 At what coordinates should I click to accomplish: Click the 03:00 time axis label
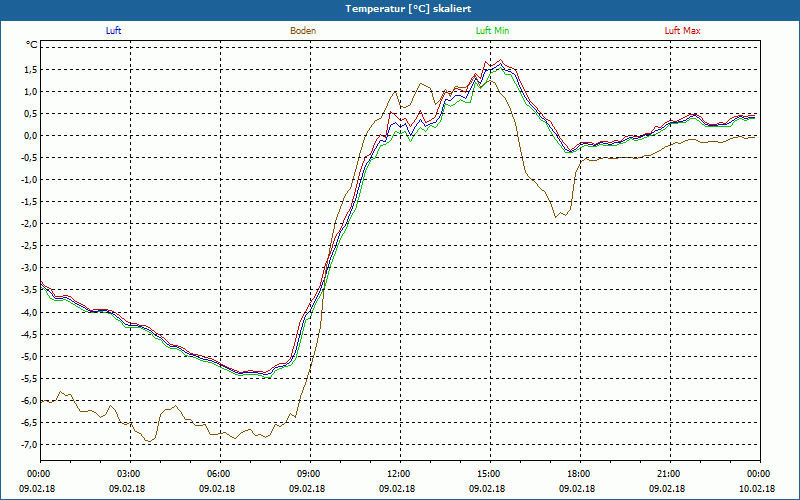tap(130, 474)
